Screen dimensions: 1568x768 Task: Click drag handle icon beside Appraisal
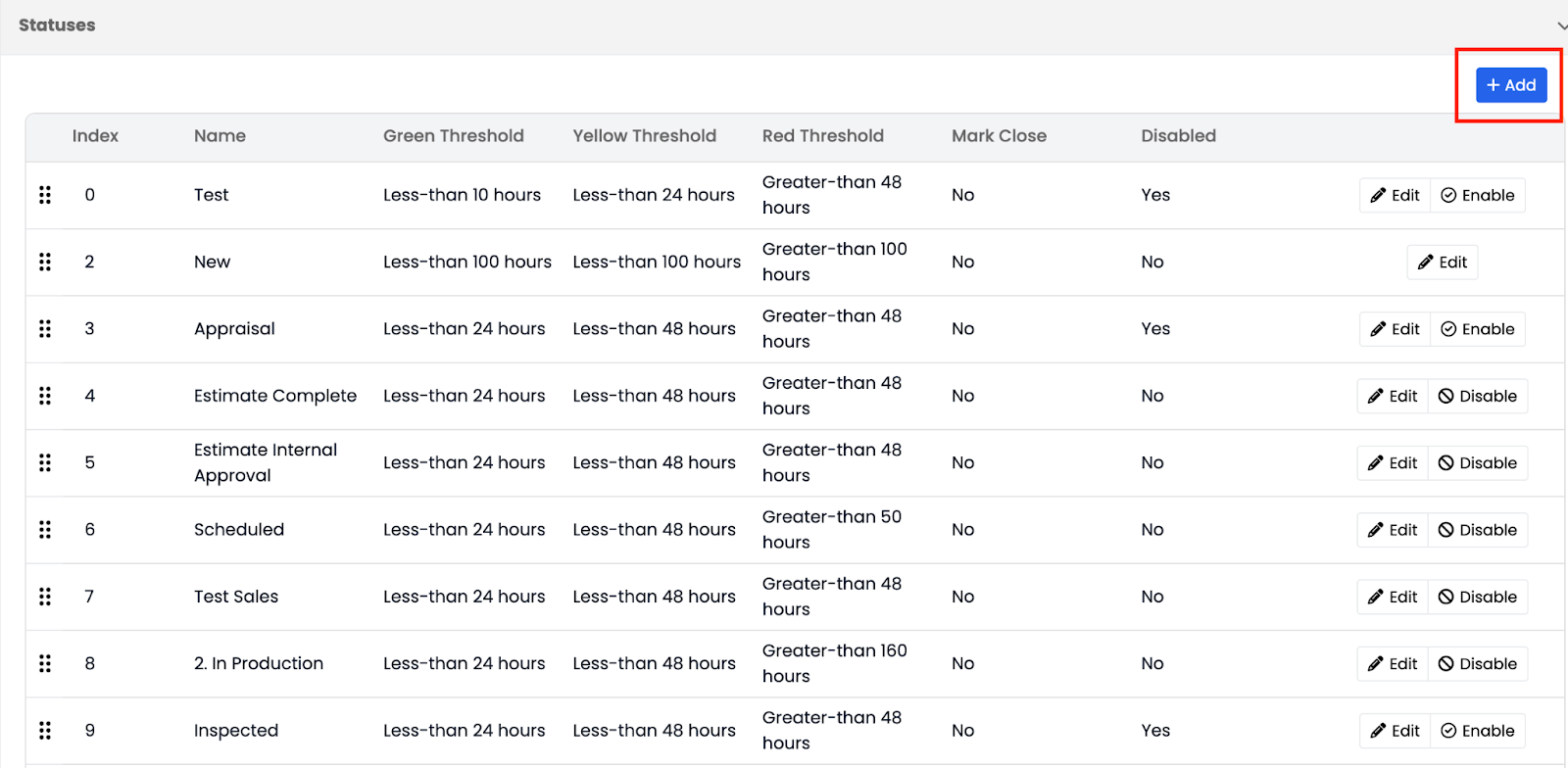tap(45, 329)
